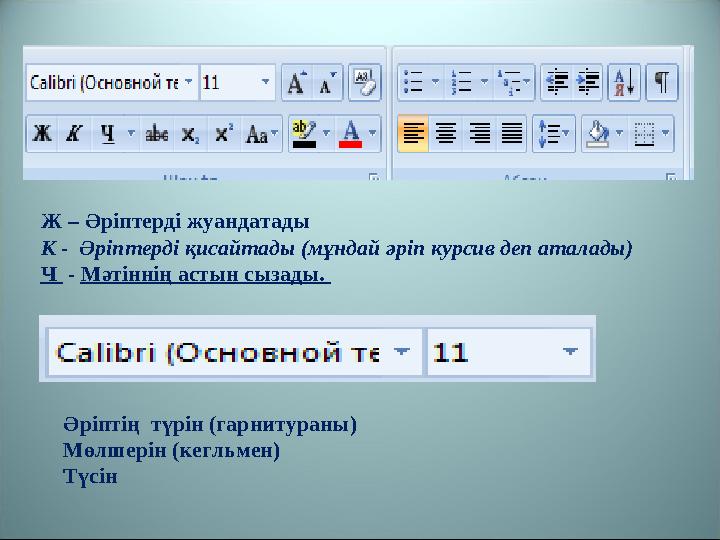Align text to the right
This screenshot has width=720, height=540.
point(479,134)
